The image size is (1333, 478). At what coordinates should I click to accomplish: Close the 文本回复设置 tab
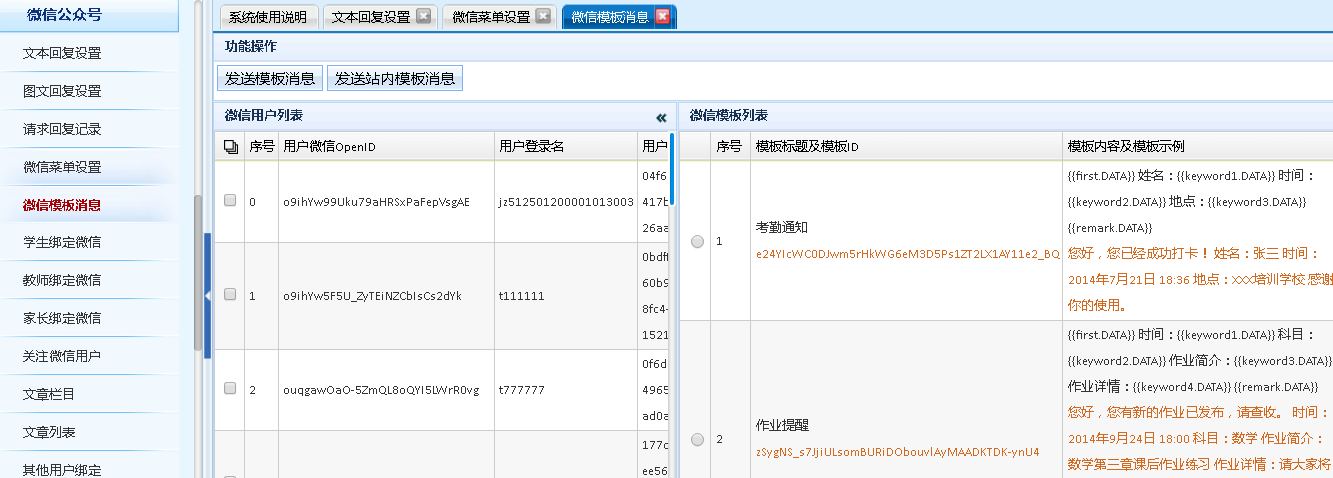[x=423, y=17]
